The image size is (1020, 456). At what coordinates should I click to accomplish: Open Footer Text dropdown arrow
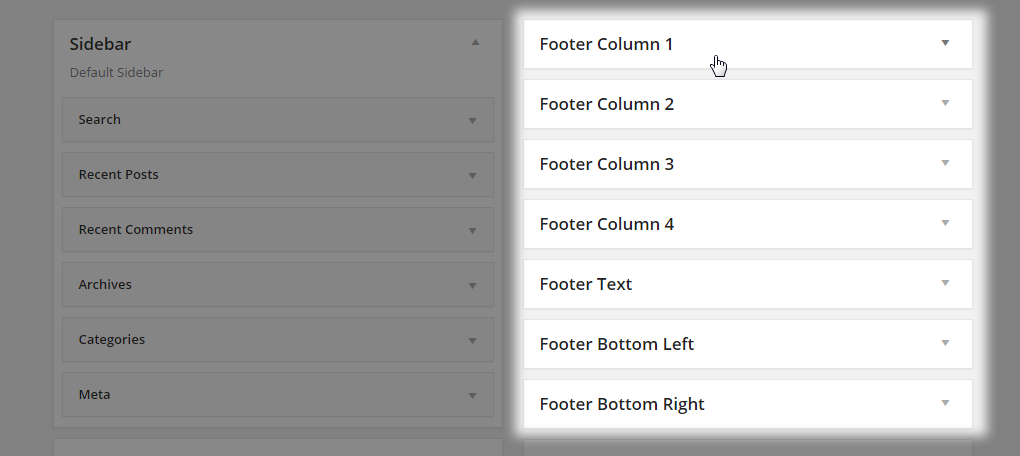[945, 283]
